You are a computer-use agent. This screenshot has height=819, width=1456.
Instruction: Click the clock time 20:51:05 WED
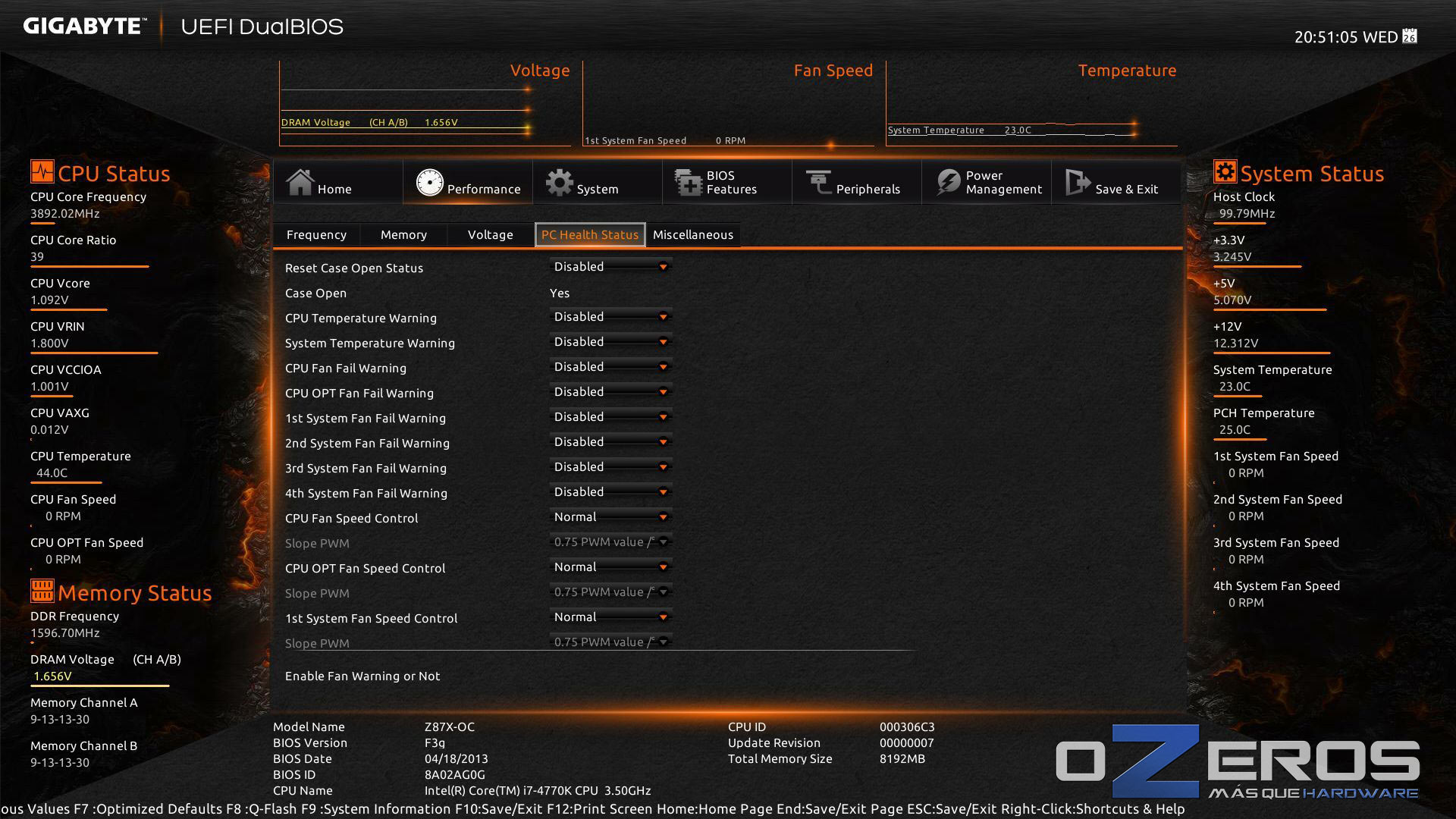pos(1346,37)
